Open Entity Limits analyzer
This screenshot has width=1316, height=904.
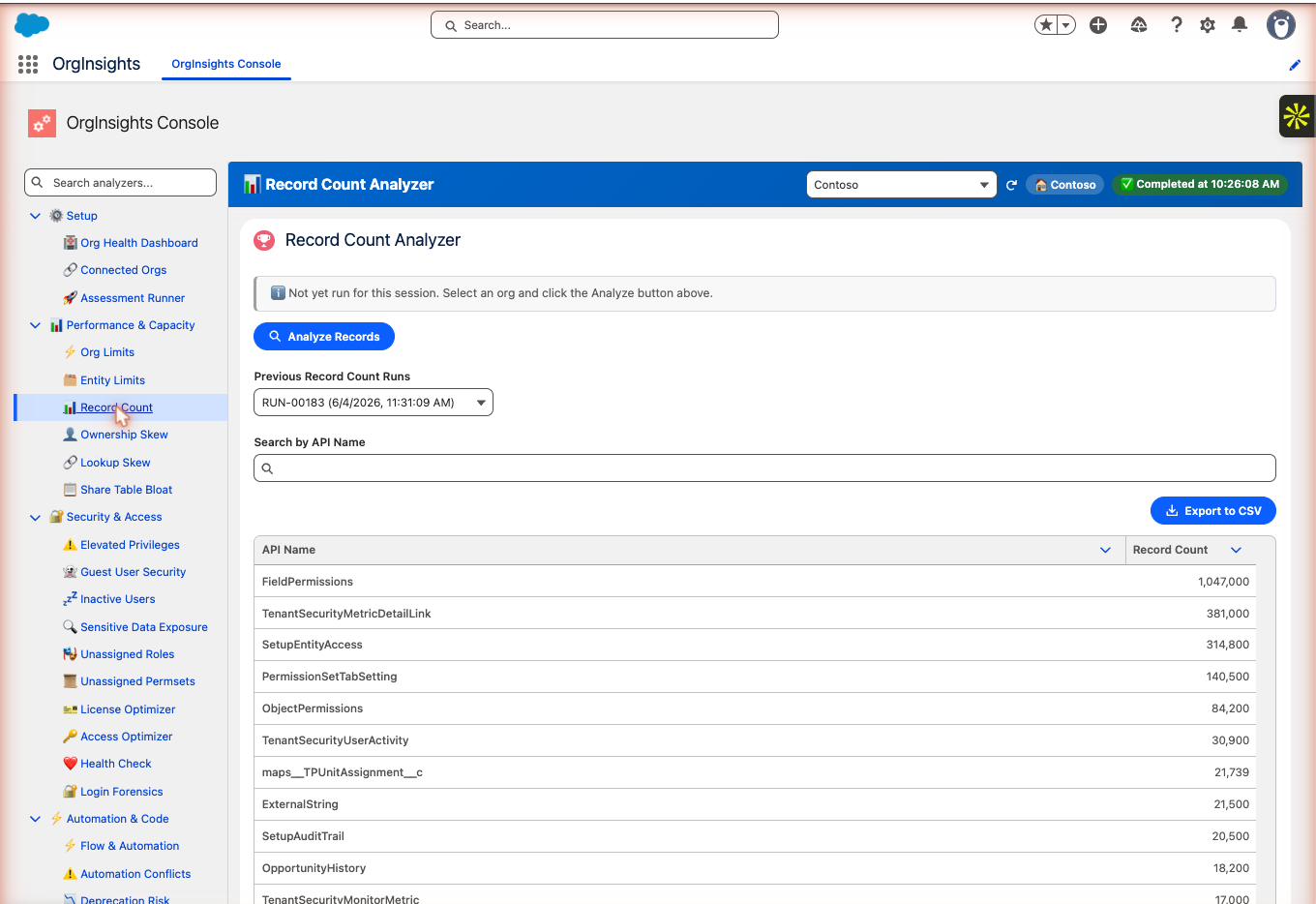coord(112,380)
